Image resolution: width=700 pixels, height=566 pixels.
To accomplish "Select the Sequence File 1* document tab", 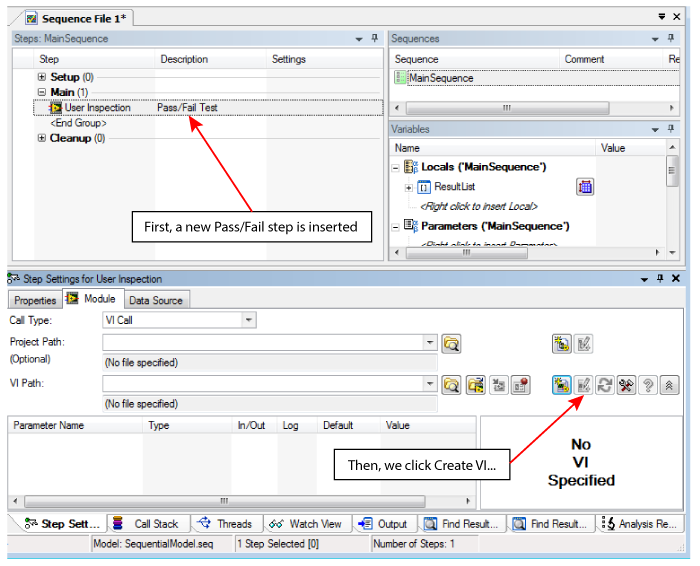I will pos(77,19).
